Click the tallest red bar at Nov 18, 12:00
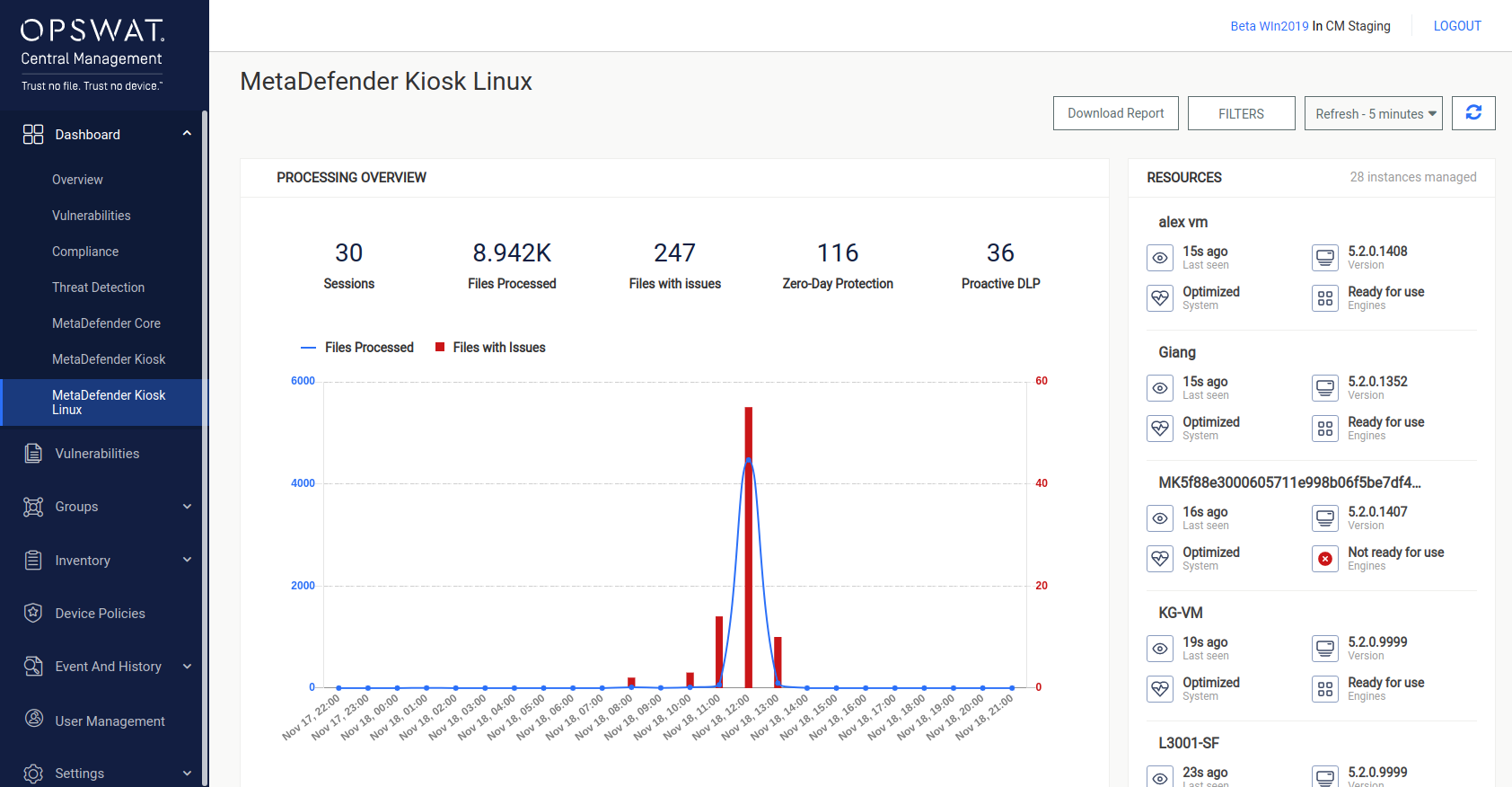Viewport: 1512px width, 787px height. tap(749, 547)
